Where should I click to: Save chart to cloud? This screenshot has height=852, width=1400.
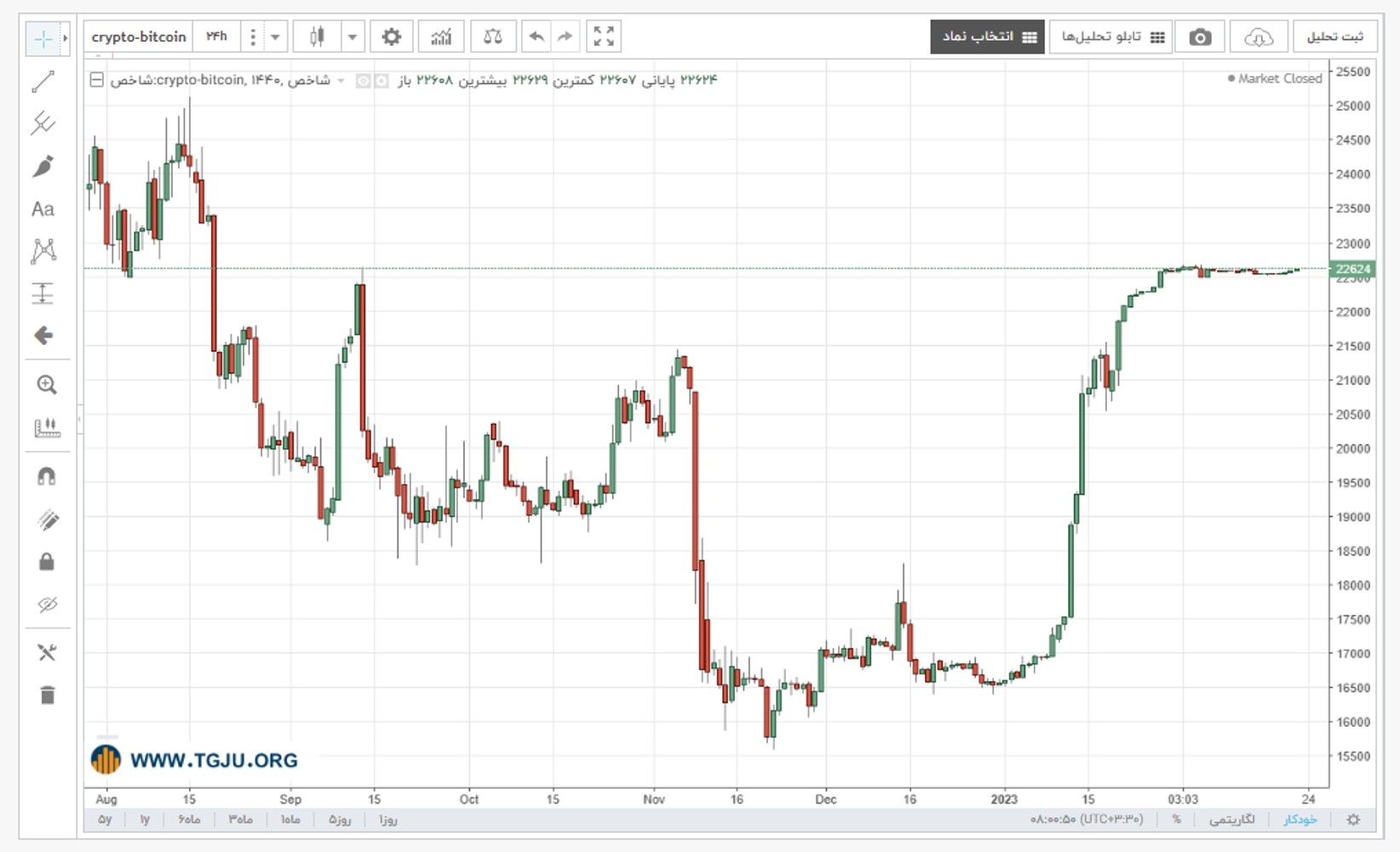tap(1259, 37)
